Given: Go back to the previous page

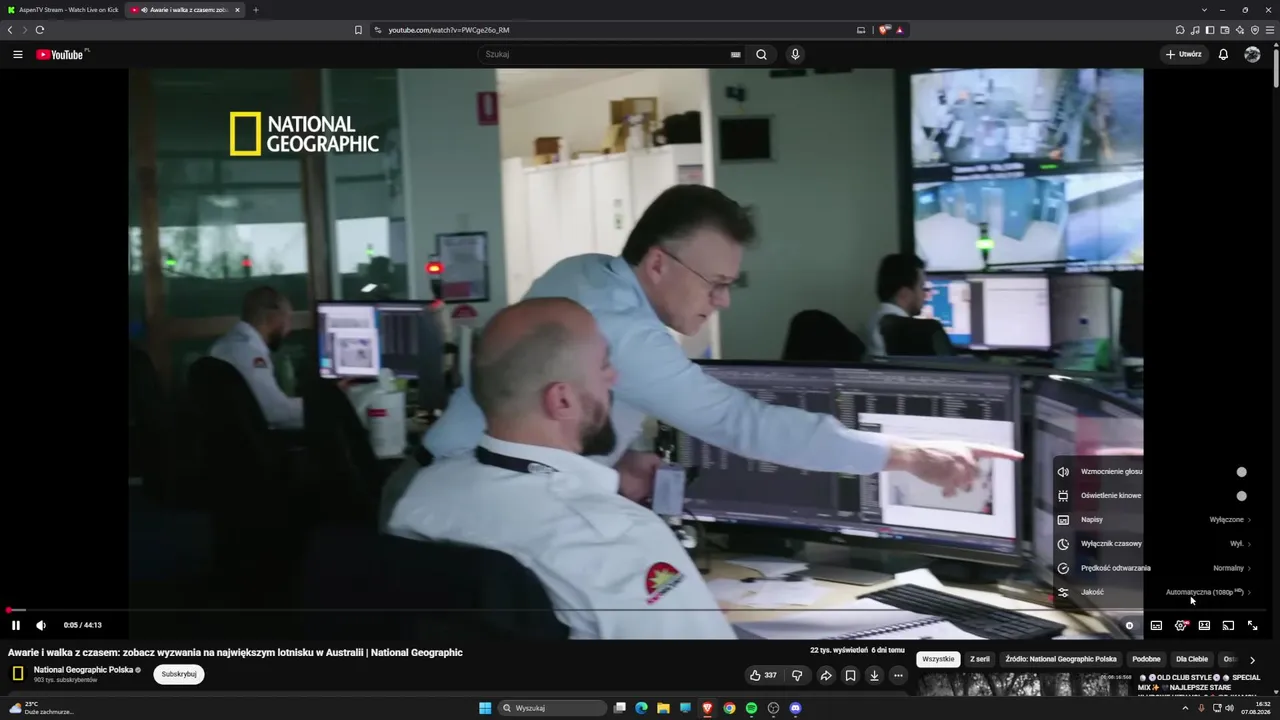Looking at the screenshot, I should 10,30.
